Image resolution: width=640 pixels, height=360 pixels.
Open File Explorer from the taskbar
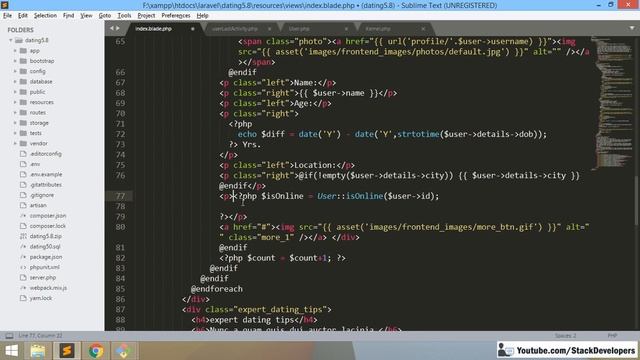pos(38,351)
